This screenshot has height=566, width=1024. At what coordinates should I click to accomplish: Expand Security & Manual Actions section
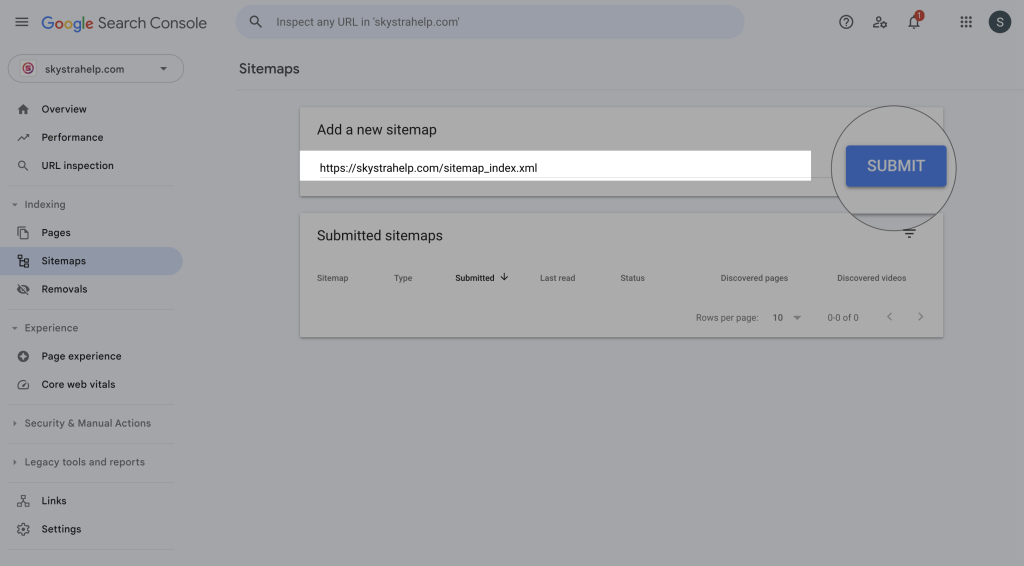click(15, 424)
